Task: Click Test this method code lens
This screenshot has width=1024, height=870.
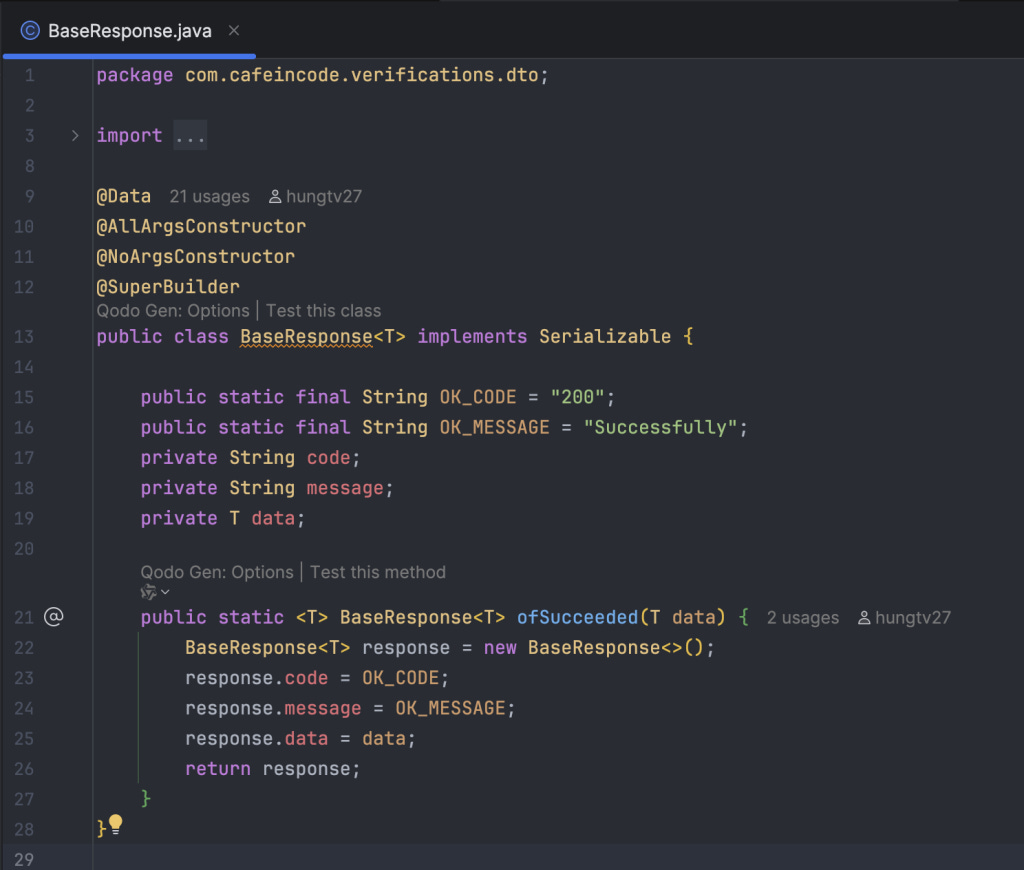Action: coord(377,572)
